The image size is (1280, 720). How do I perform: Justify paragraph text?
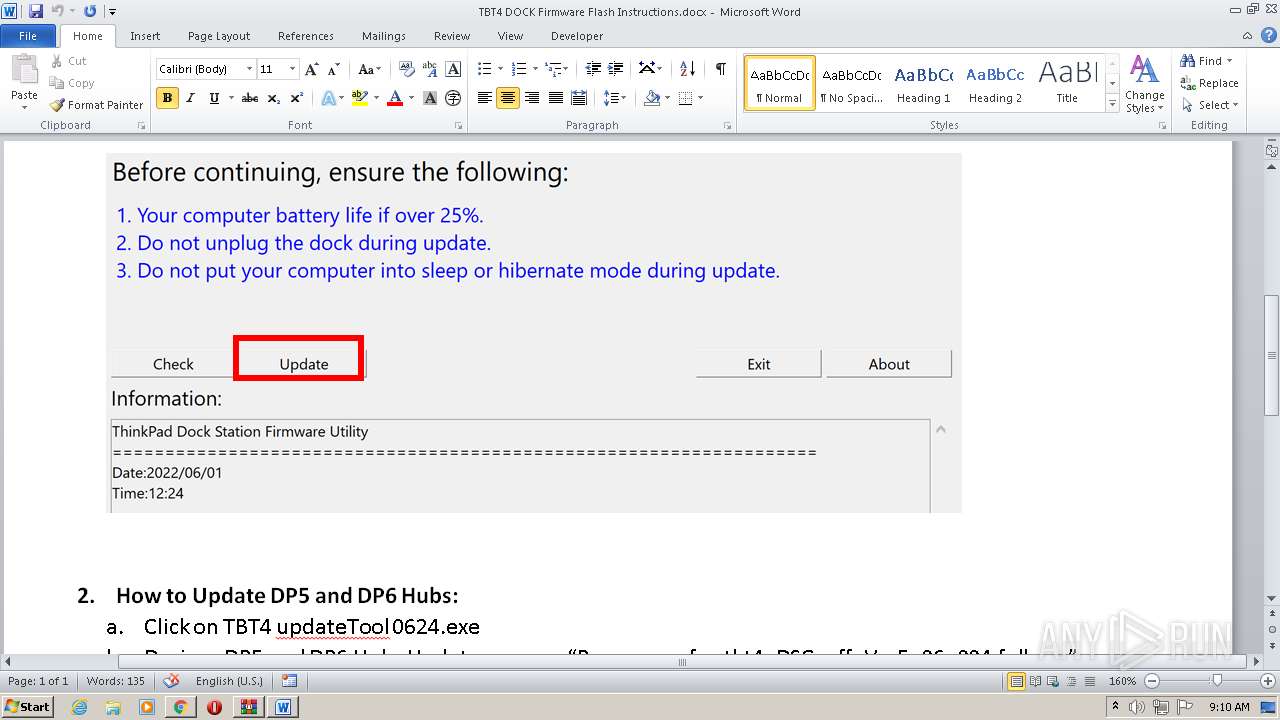555,98
